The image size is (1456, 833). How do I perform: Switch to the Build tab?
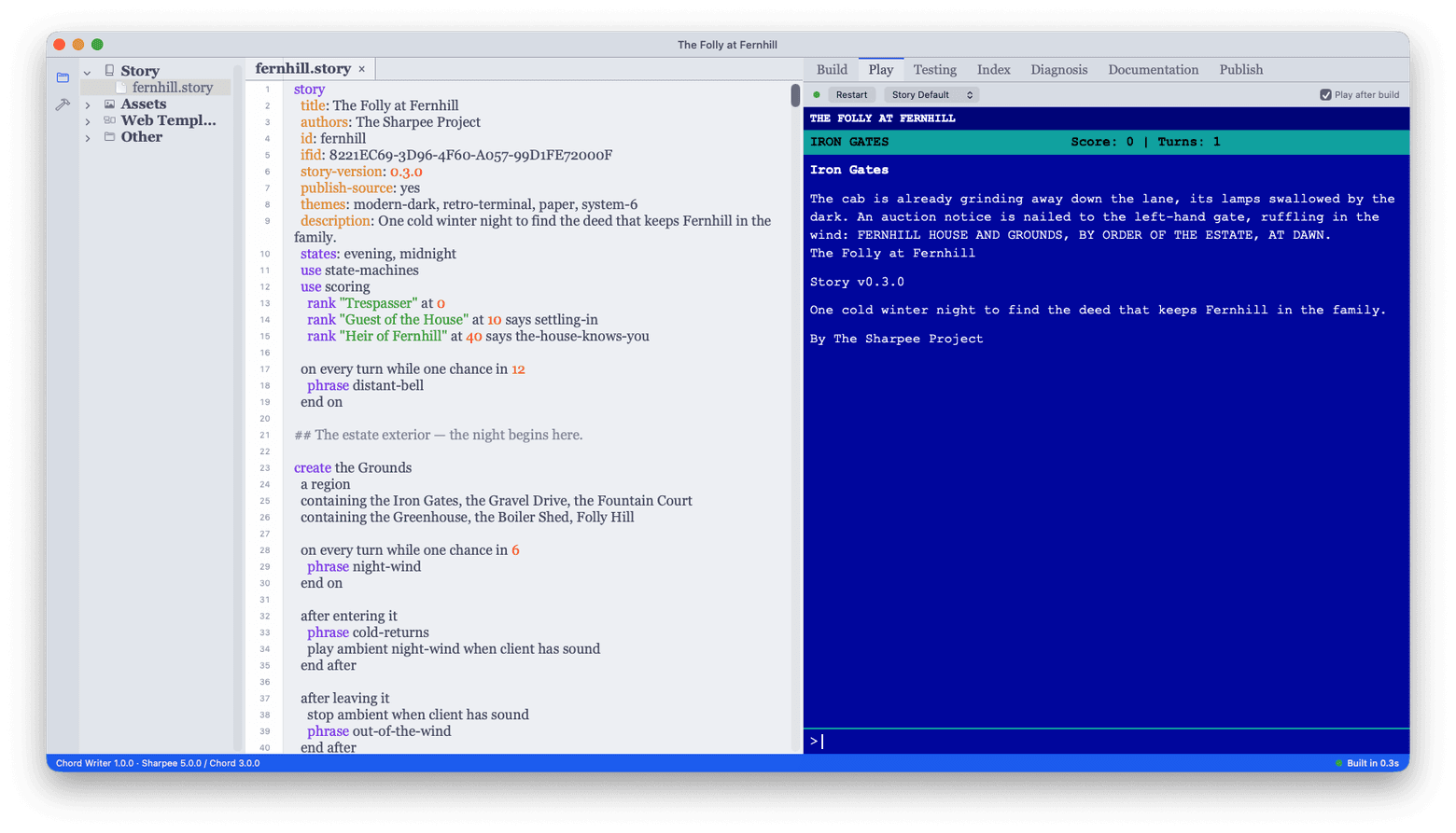coord(832,70)
